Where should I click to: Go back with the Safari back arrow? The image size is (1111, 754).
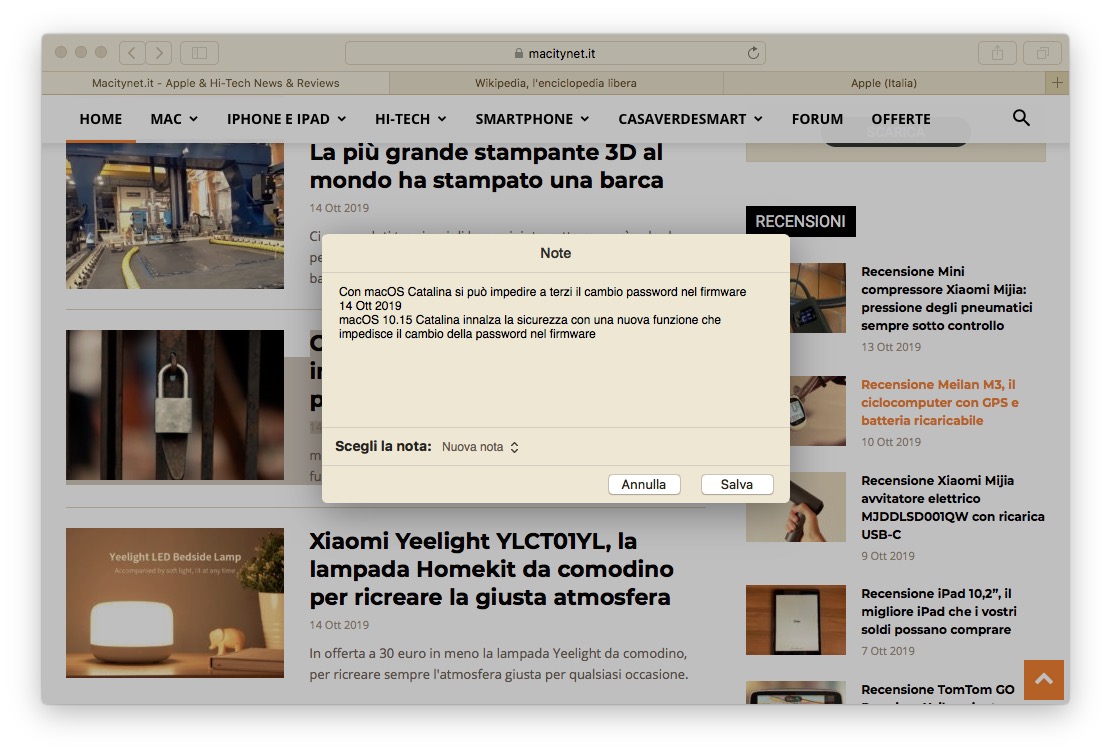(132, 52)
